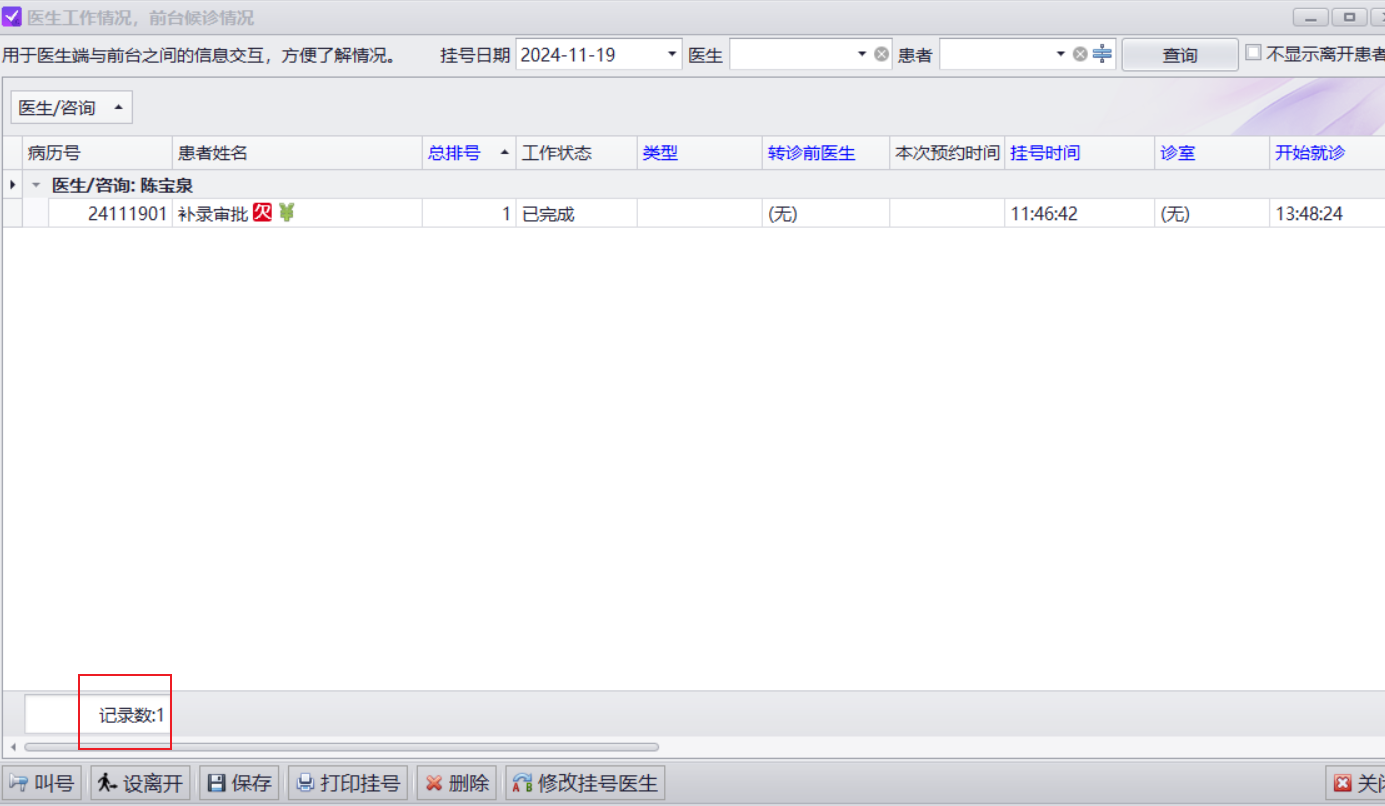Image resolution: width=1385 pixels, height=806 pixels.
Task: Click the 诊室 (无) cell
Action: pos(1212,213)
